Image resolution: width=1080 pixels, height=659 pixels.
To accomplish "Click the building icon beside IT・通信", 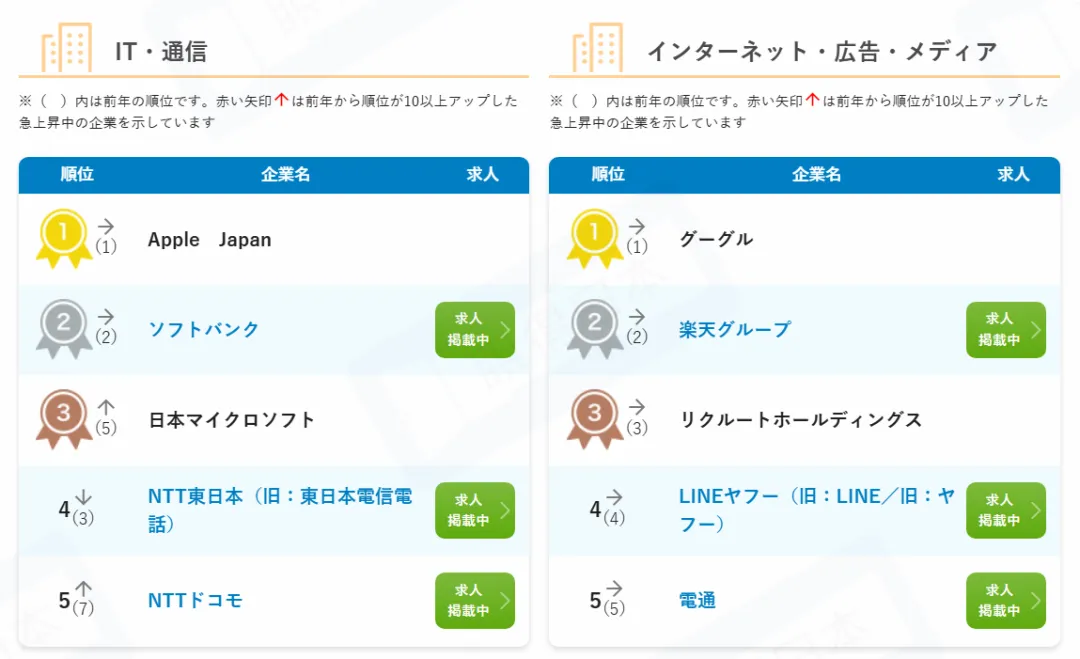I will [x=66, y=47].
